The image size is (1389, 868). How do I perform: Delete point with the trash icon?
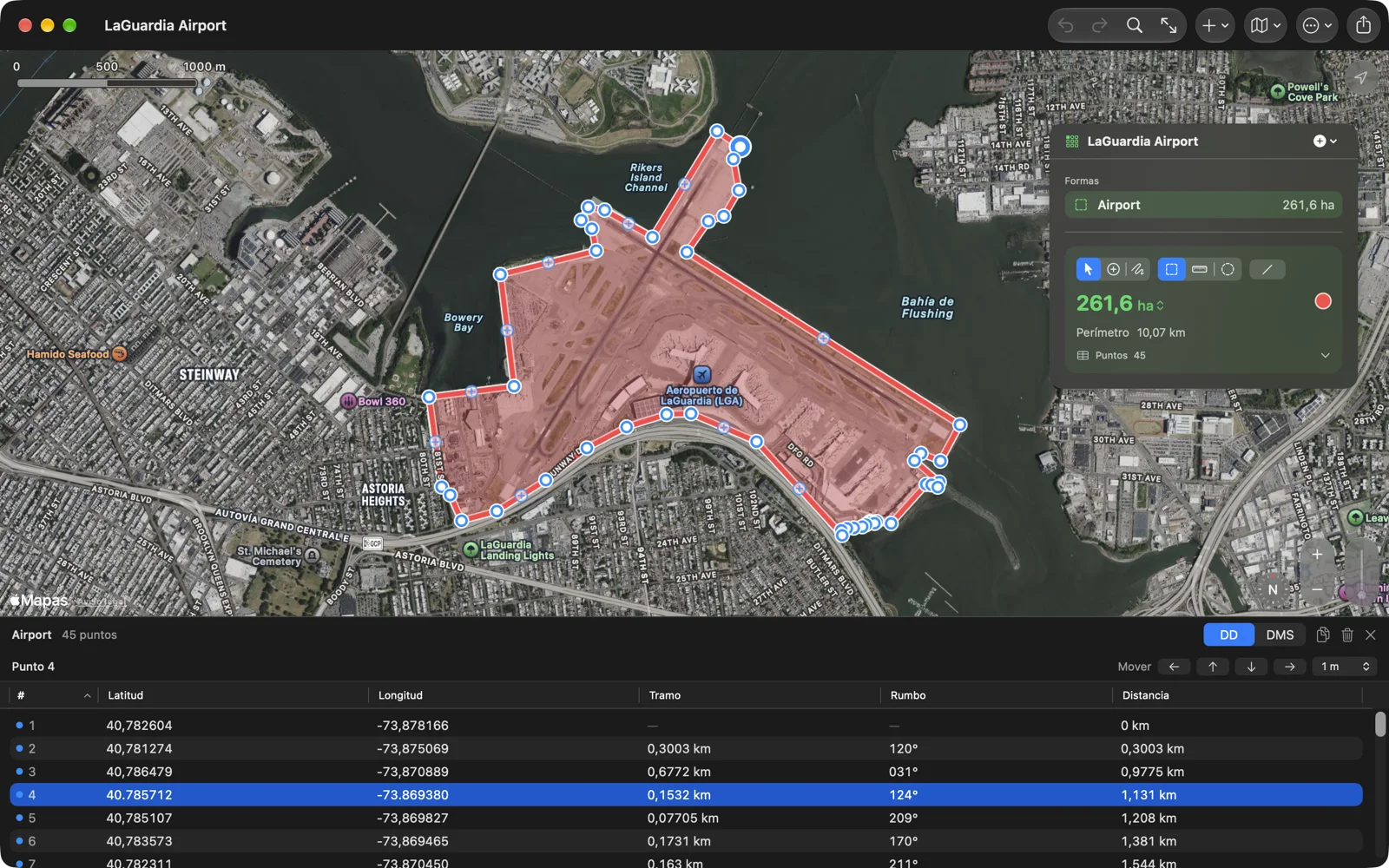pyautogui.click(x=1346, y=635)
